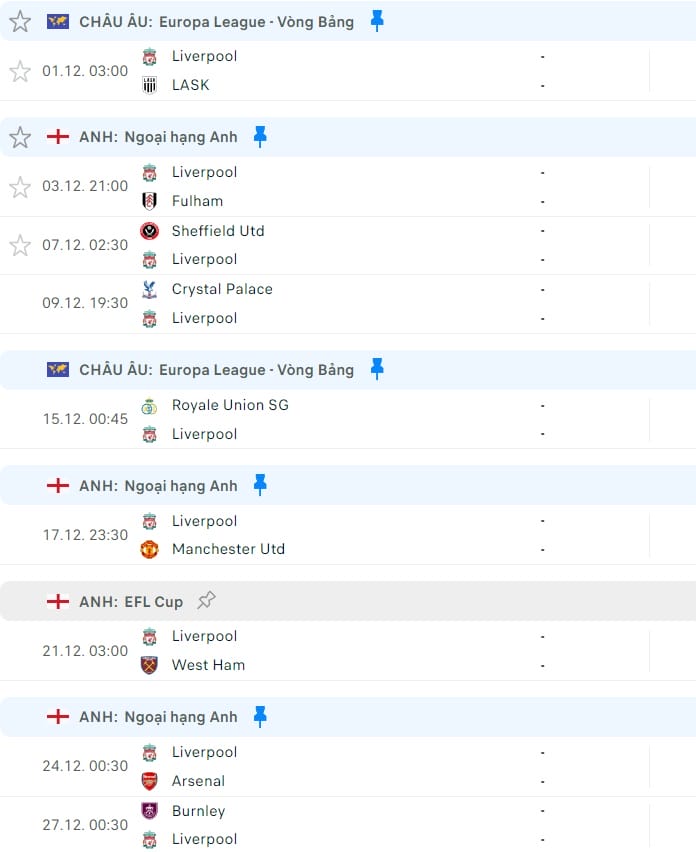Click the Crystal Palace eagle logo
The image size is (696, 852).
(149, 289)
